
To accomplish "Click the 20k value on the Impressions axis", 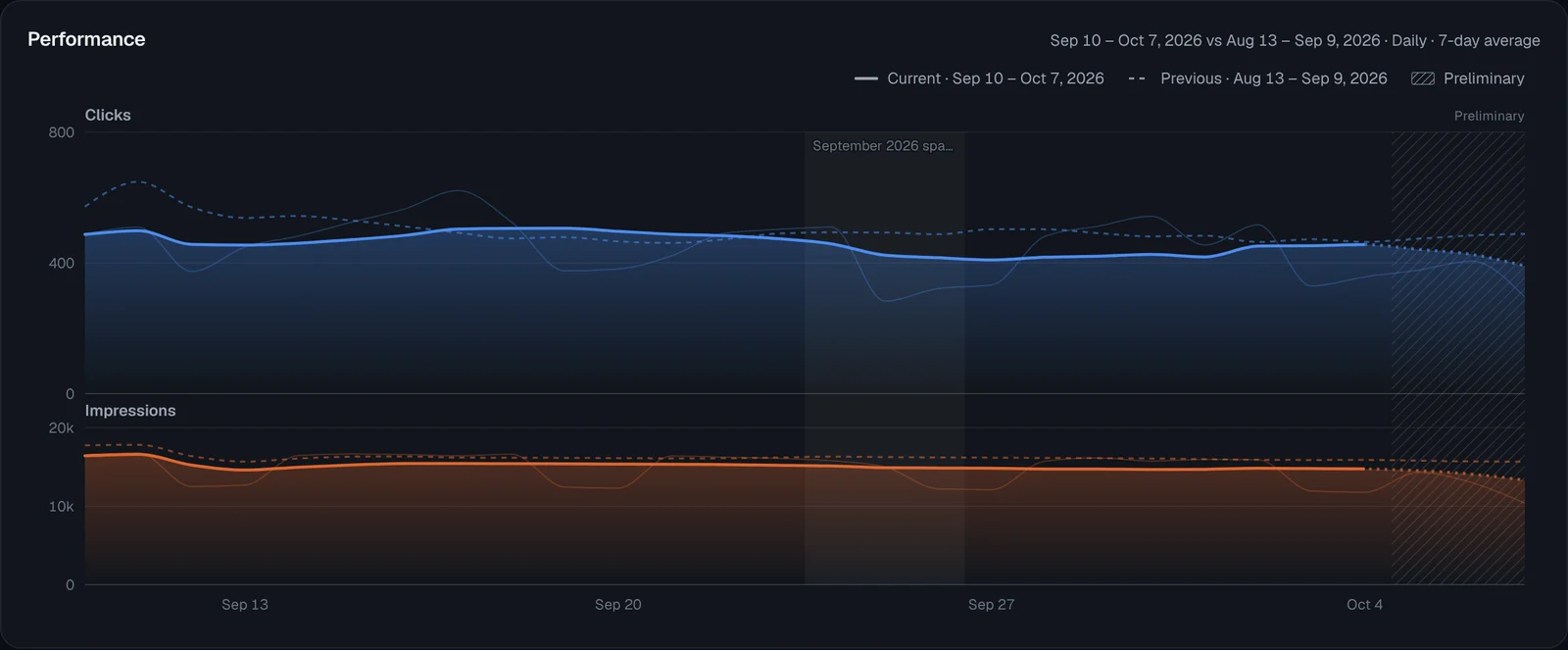I will pos(61,428).
